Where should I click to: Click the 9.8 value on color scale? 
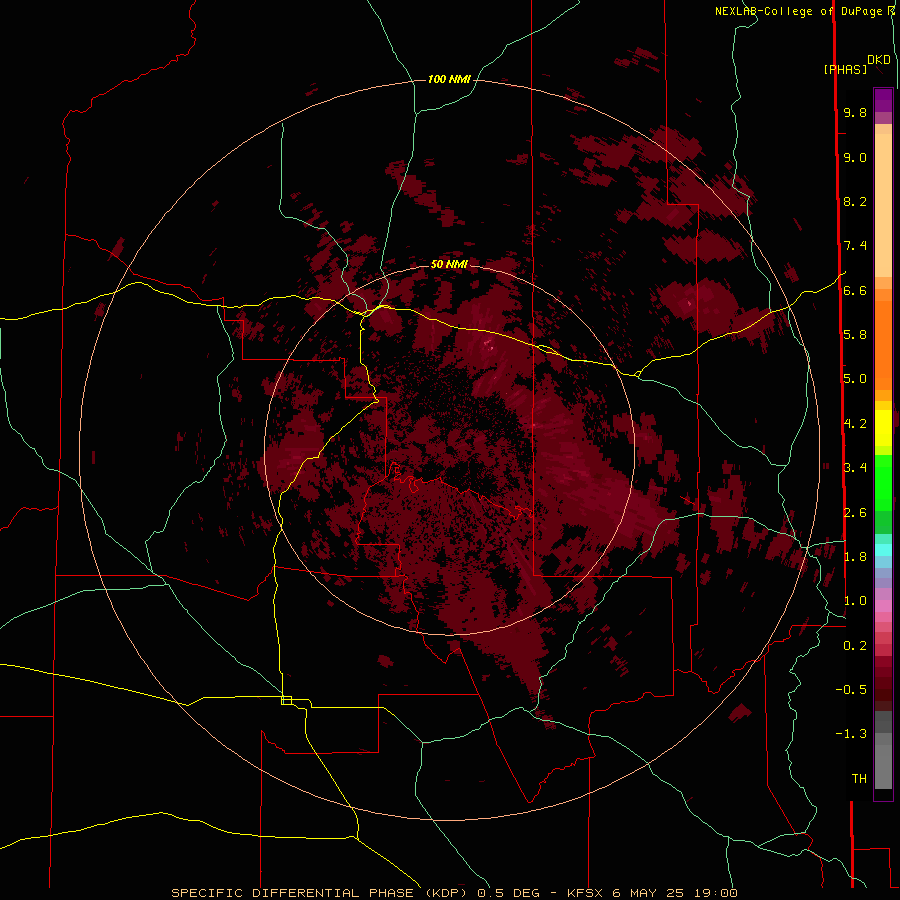coord(855,112)
